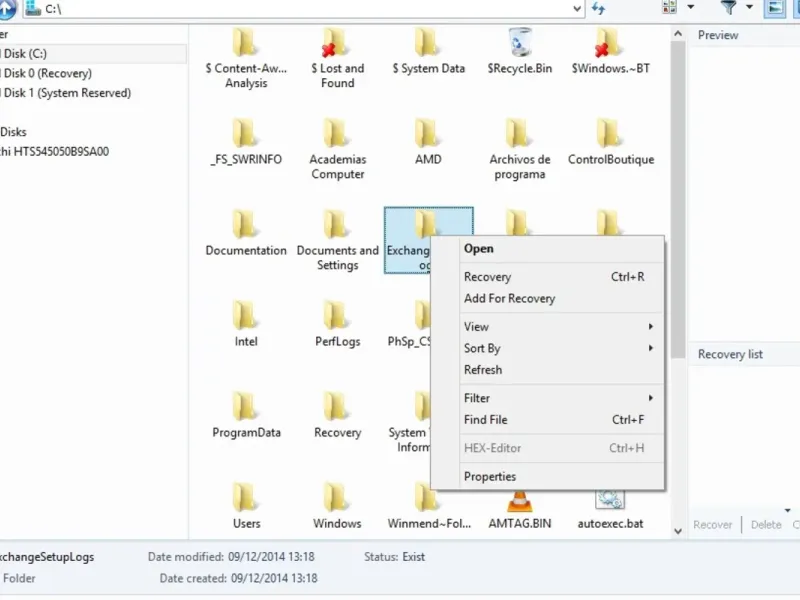This screenshot has height=600, width=800.
Task: Click the Date created value in status bar
Action: pyautogui.click(x=274, y=578)
